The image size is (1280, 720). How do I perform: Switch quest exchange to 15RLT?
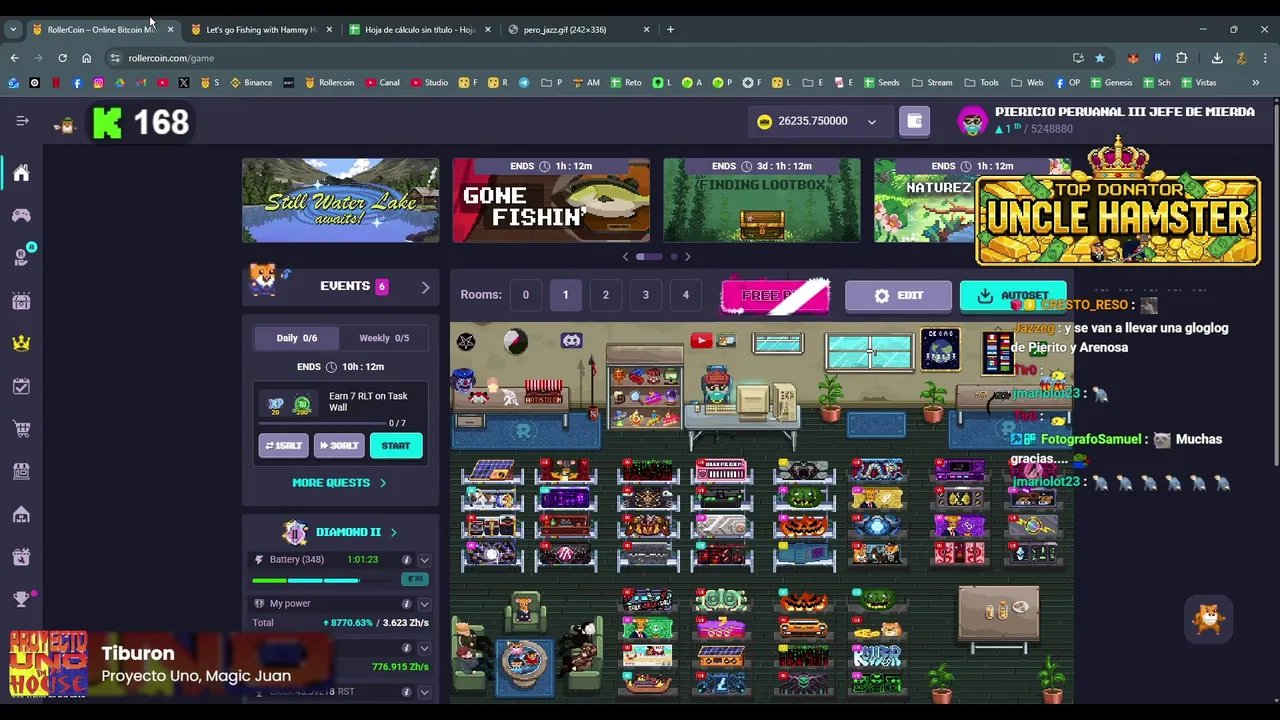[x=283, y=446]
